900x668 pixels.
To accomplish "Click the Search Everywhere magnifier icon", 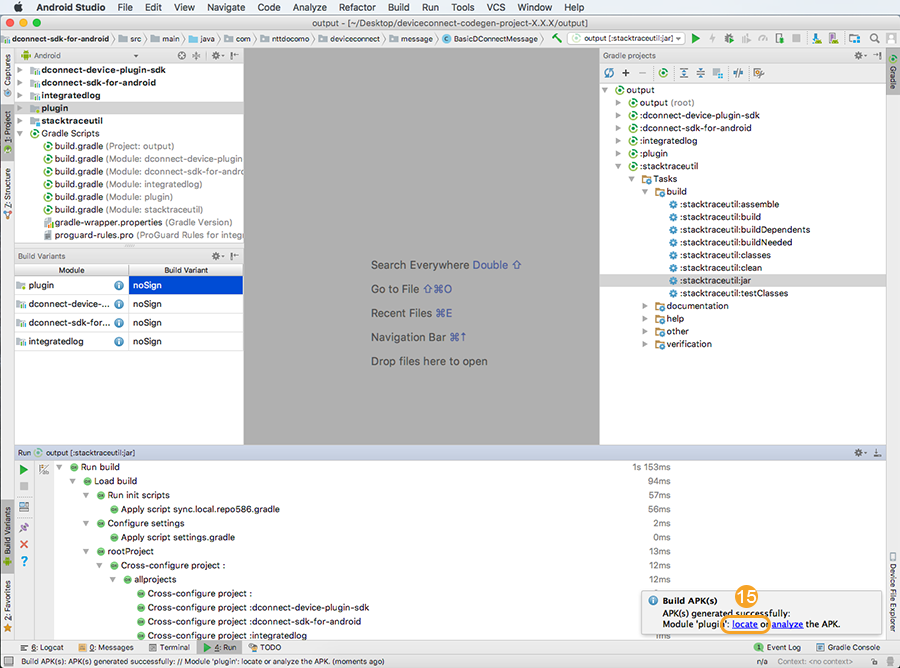I will coord(874,38).
